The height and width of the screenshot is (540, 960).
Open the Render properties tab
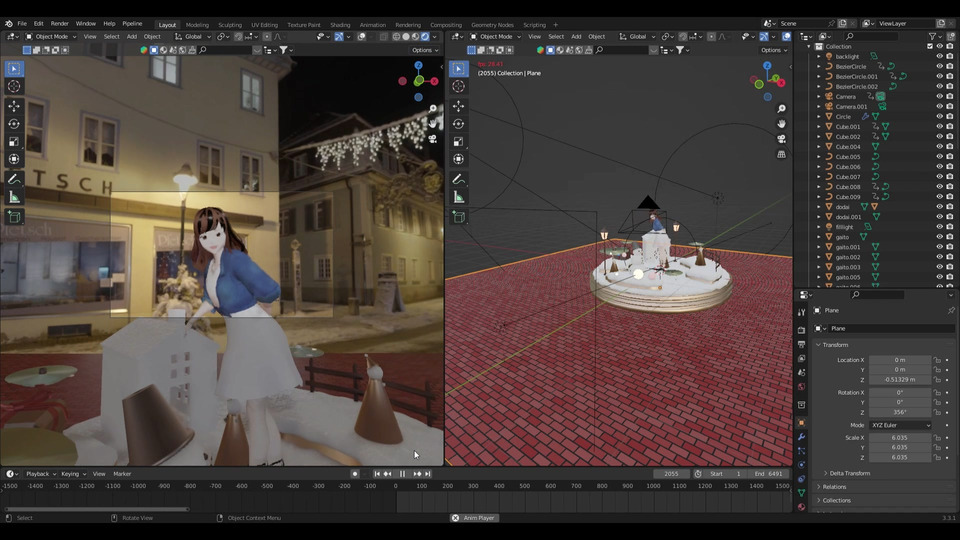click(801, 330)
